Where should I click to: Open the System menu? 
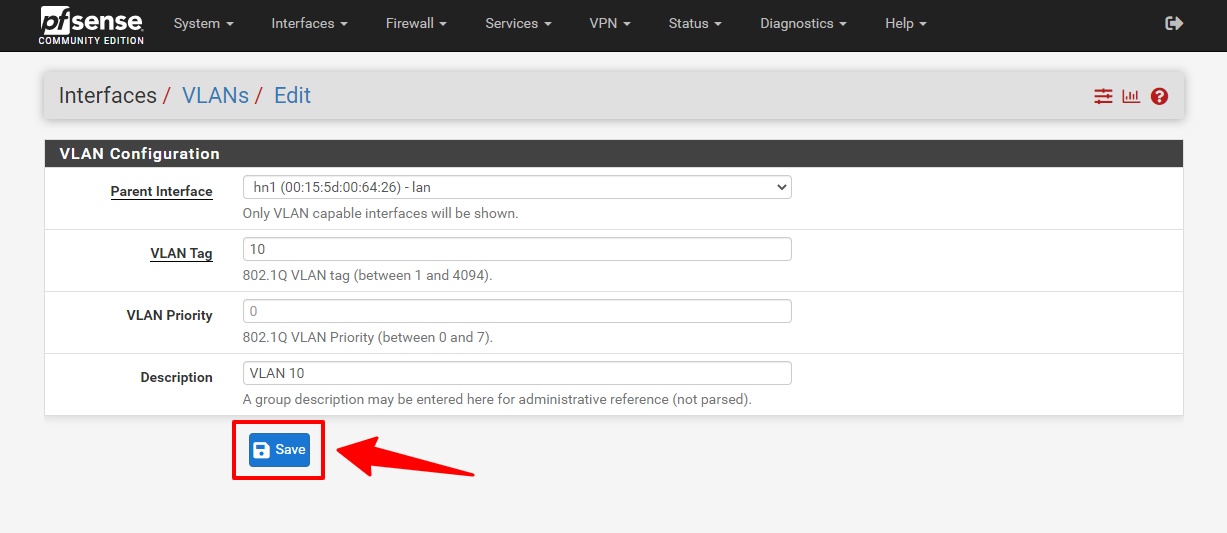click(203, 23)
